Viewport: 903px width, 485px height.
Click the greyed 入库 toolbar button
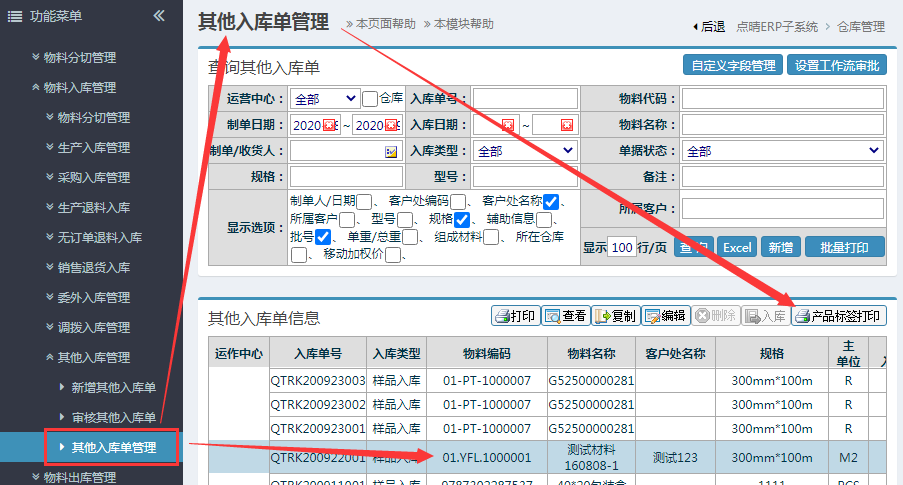(x=766, y=316)
